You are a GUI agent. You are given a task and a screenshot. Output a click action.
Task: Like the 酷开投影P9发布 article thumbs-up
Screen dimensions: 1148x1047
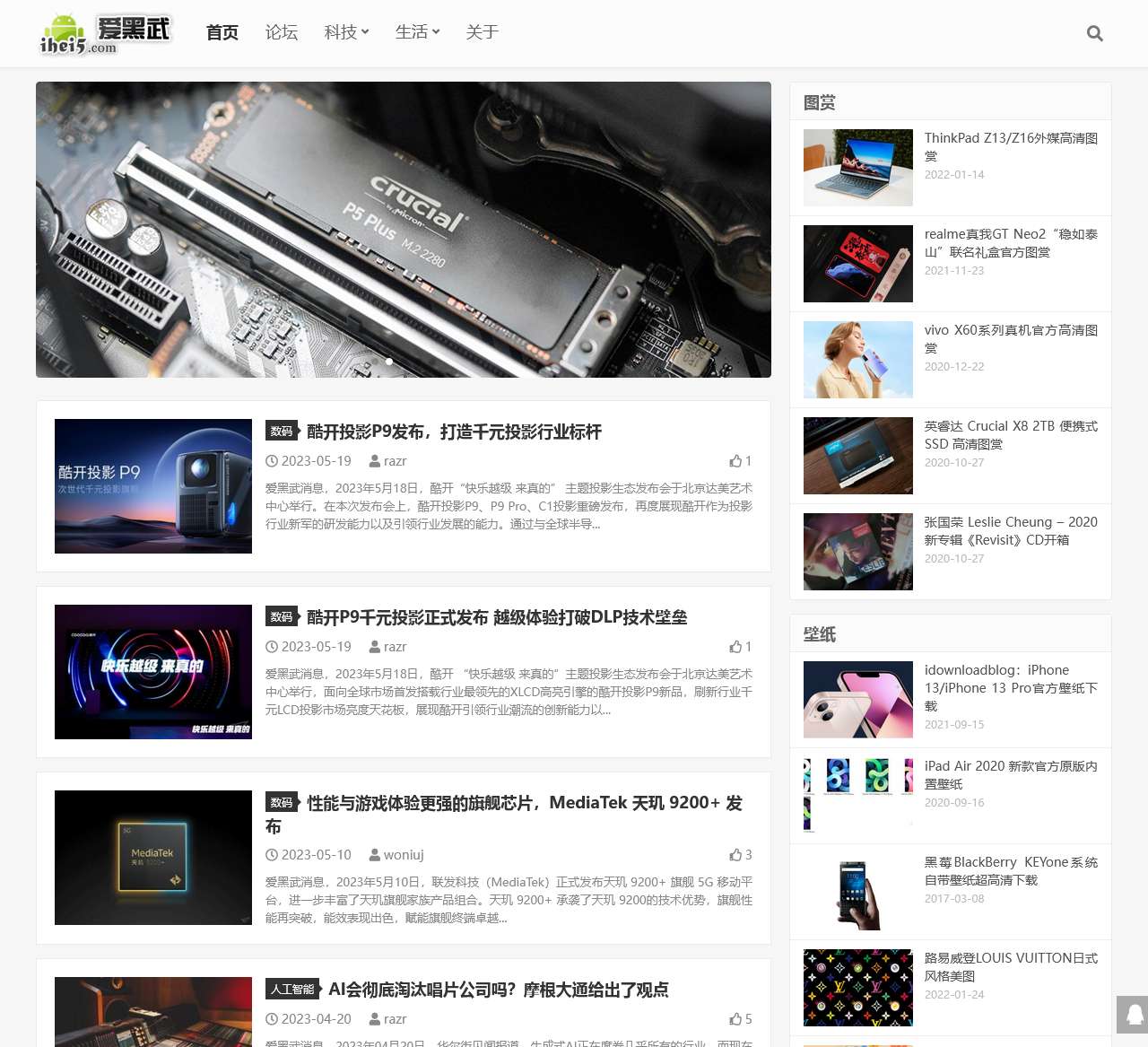click(740, 461)
